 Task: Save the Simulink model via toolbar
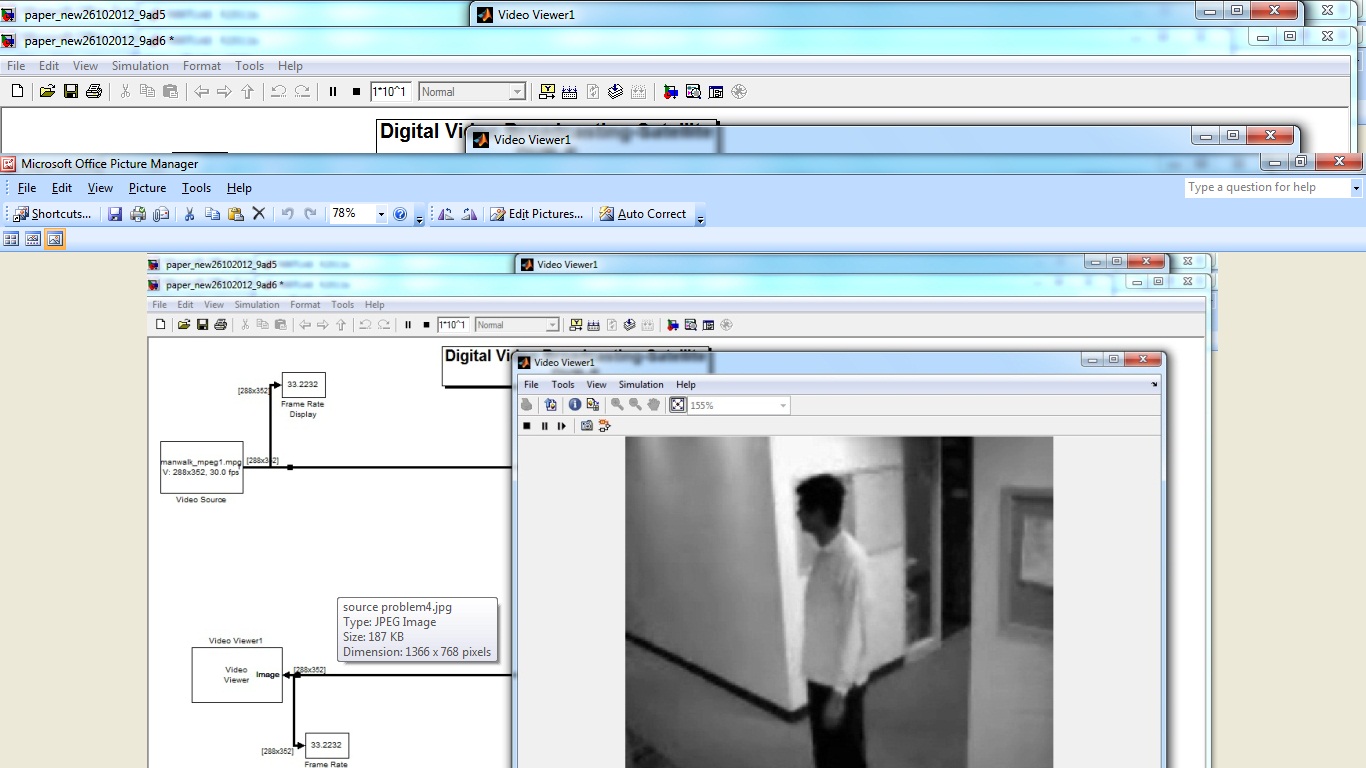click(x=71, y=92)
